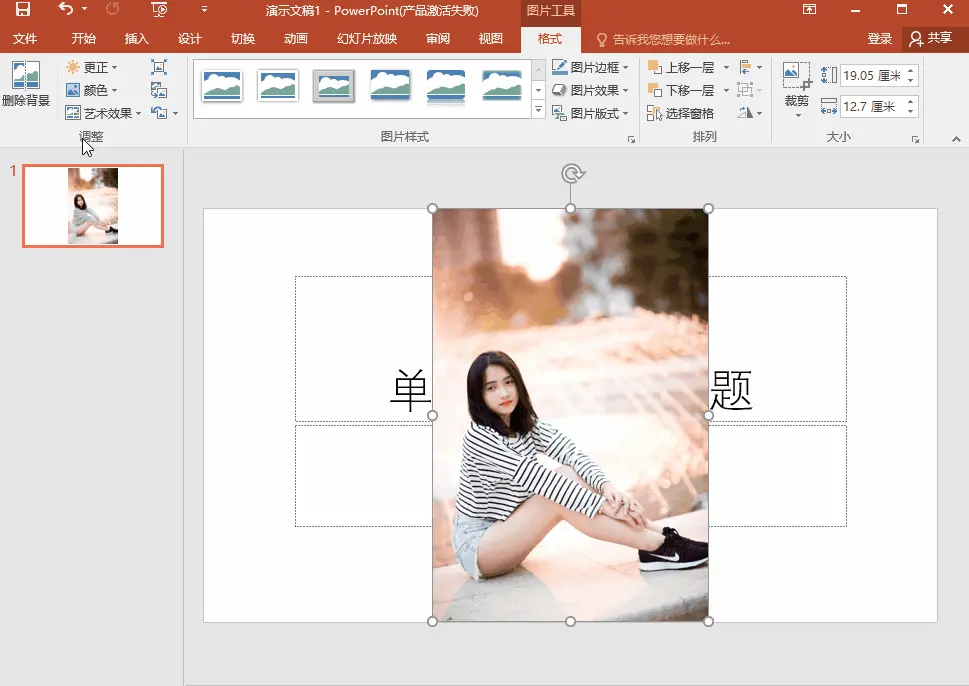Click the Login (登录) button
This screenshot has width=969, height=686.
(x=879, y=39)
